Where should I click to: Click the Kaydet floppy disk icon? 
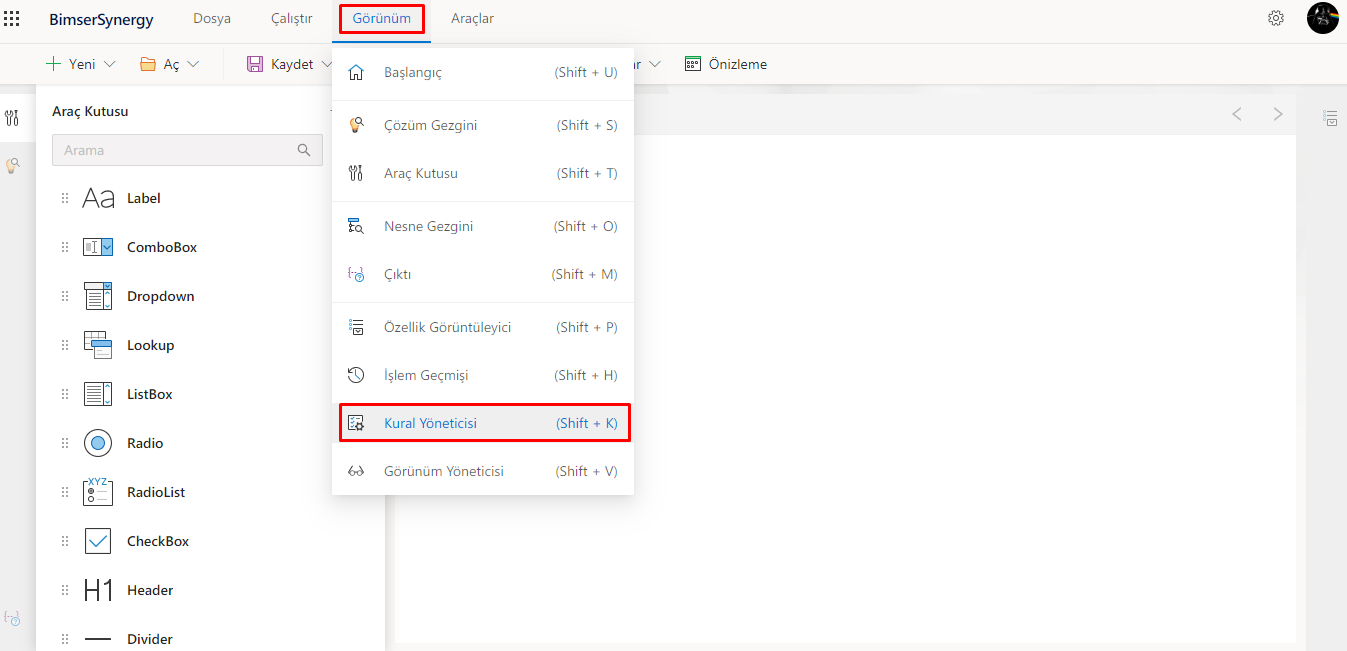(x=255, y=64)
